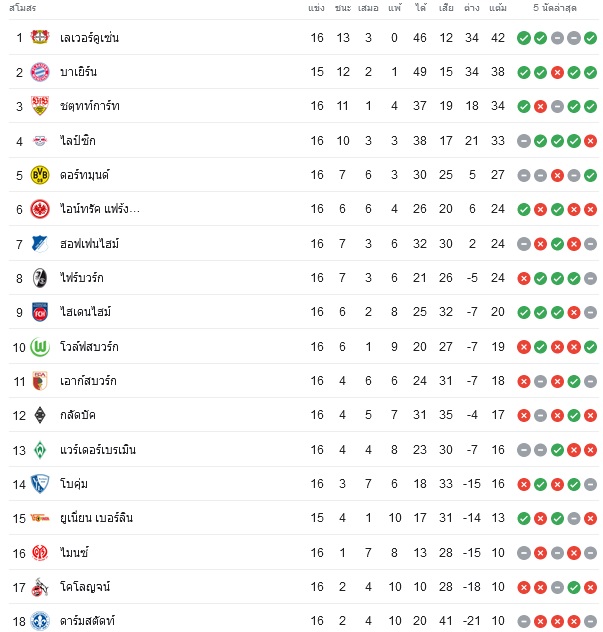Image resolution: width=603 pixels, height=632 pixels.
Task: Open the Borussia Dortmund BVB badge
Action: (x=40, y=175)
